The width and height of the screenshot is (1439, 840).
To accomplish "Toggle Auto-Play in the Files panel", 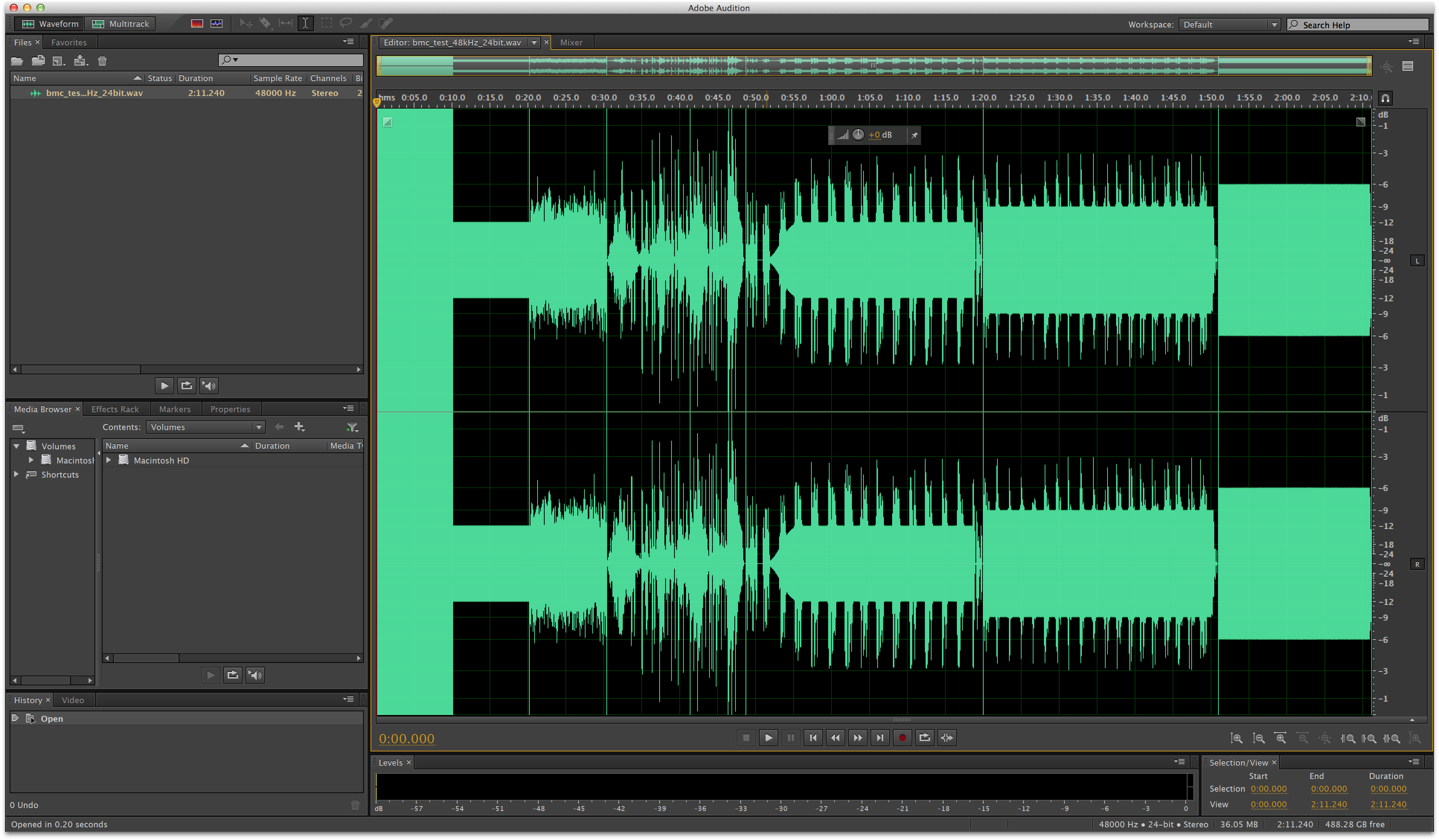I will click(x=209, y=386).
